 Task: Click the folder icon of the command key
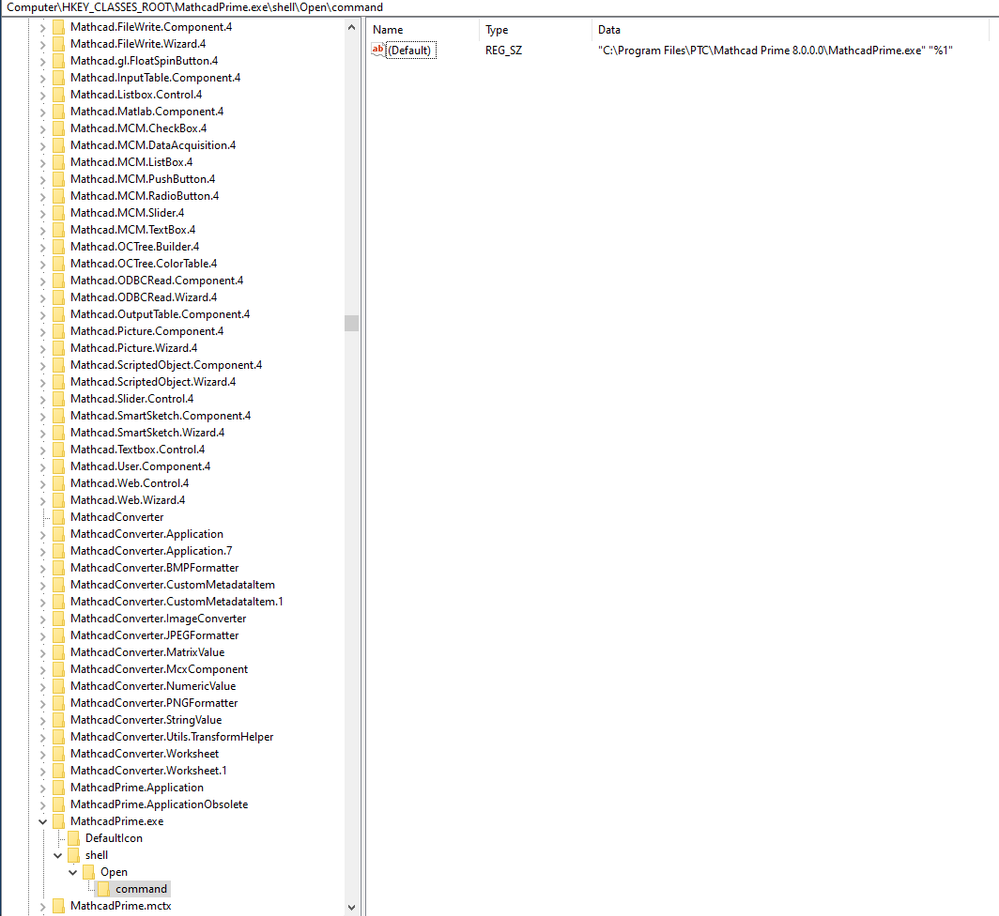tap(104, 889)
